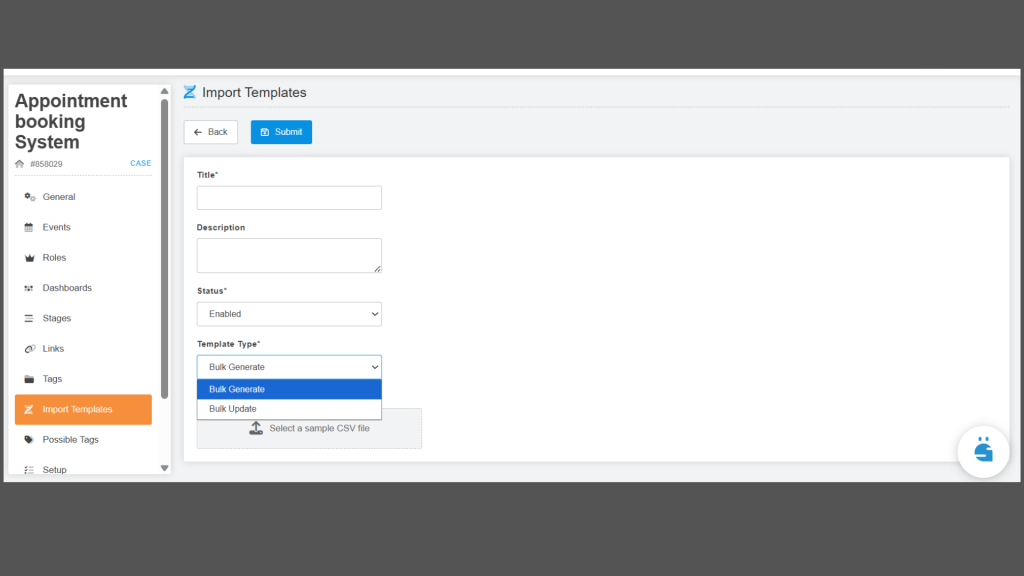The width and height of the screenshot is (1024, 576).
Task: Choose the highlighted Bulk Generate option
Action: tap(289, 389)
